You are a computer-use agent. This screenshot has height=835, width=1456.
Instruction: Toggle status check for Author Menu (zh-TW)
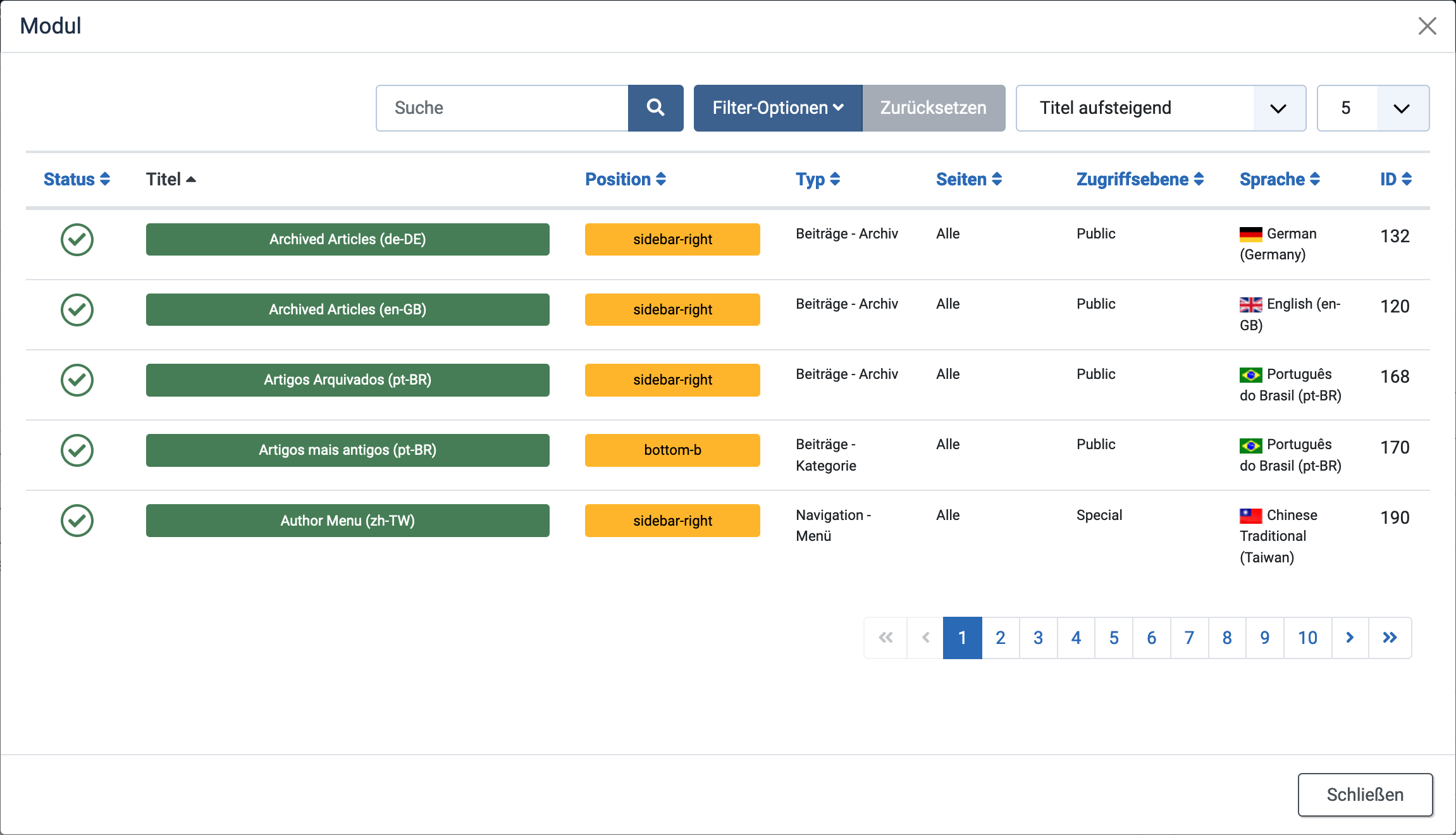(x=77, y=521)
